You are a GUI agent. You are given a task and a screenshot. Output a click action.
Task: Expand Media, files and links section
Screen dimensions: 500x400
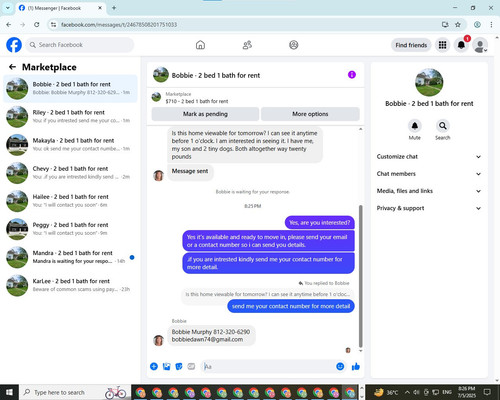(429, 191)
